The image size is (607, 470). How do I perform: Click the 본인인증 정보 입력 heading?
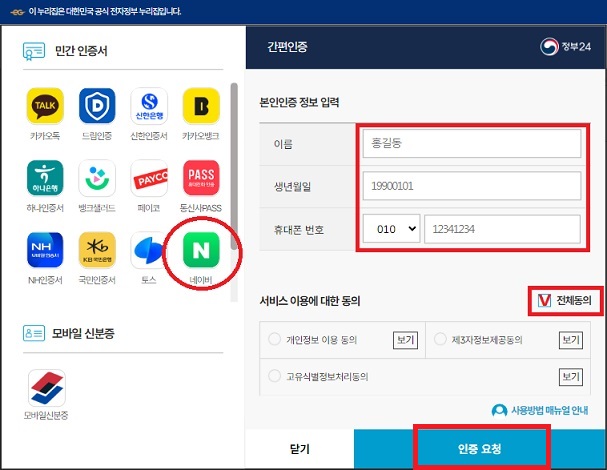(299, 102)
